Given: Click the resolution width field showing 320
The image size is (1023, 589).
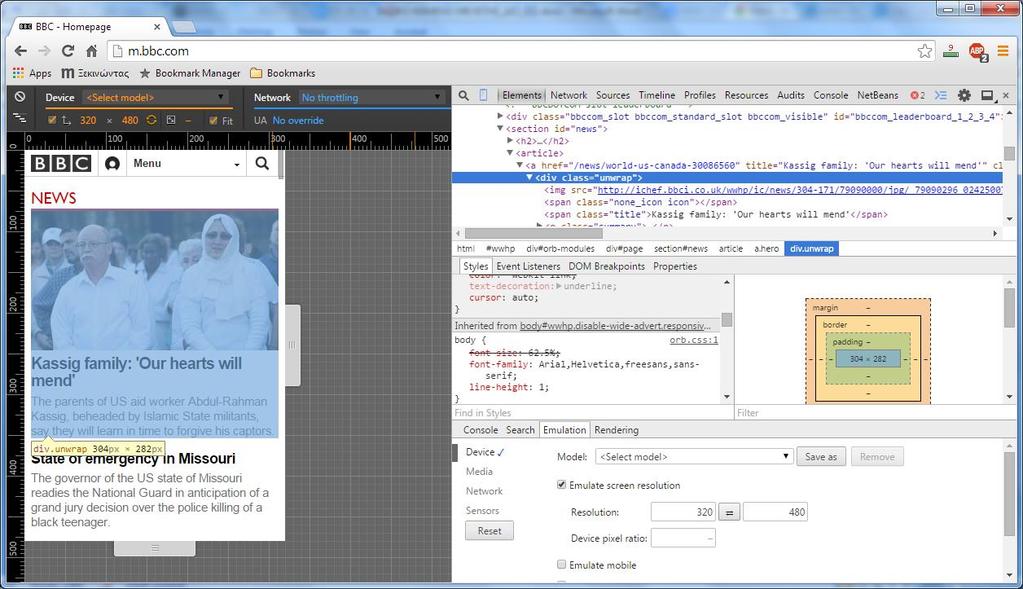Looking at the screenshot, I should point(683,512).
